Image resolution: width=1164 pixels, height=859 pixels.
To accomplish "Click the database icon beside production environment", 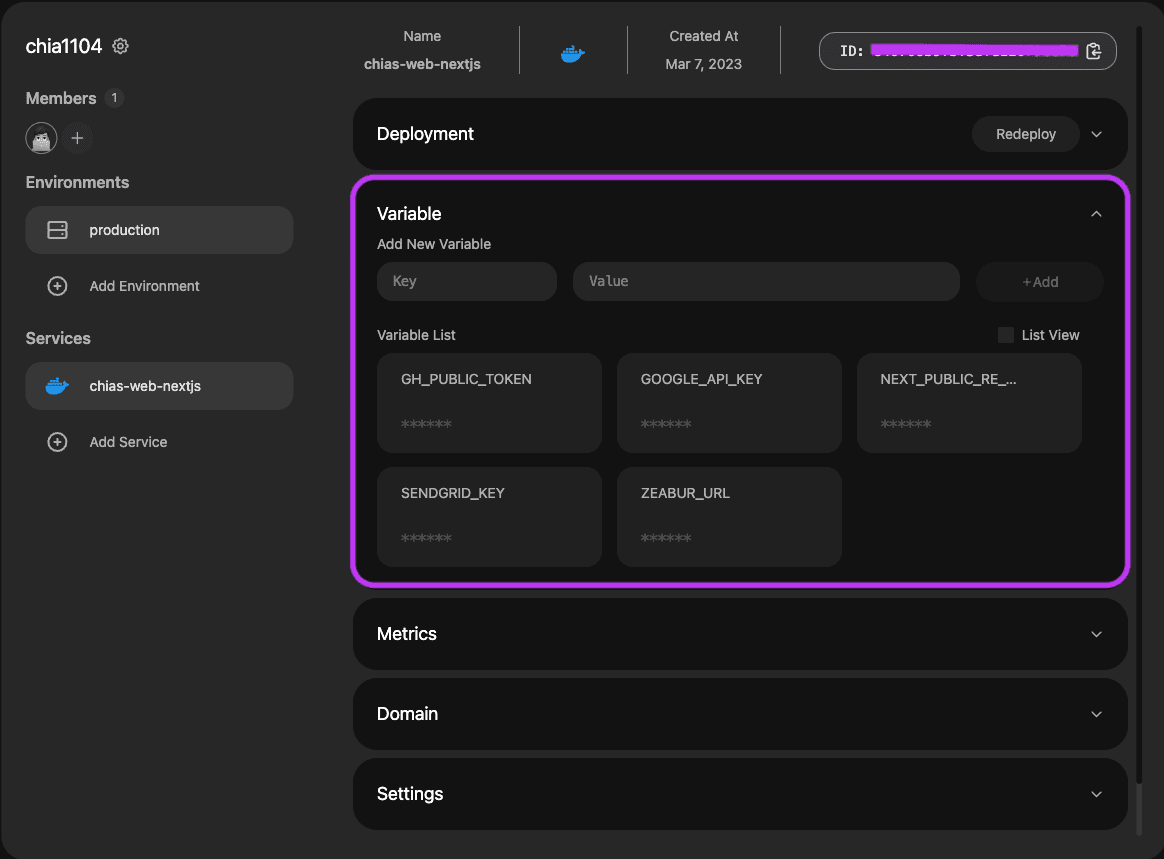I will (57, 229).
